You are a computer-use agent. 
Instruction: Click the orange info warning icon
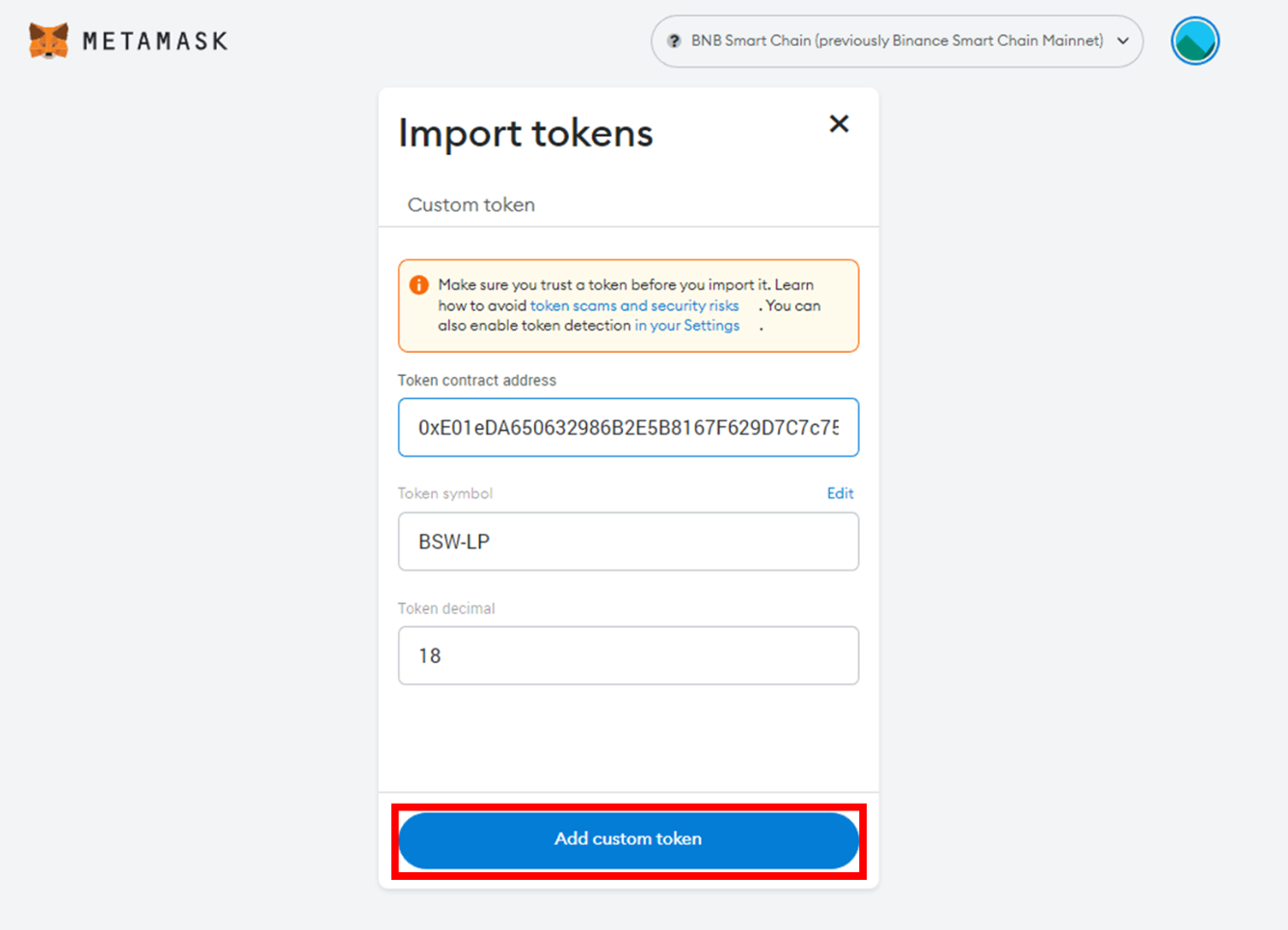pyautogui.click(x=418, y=285)
